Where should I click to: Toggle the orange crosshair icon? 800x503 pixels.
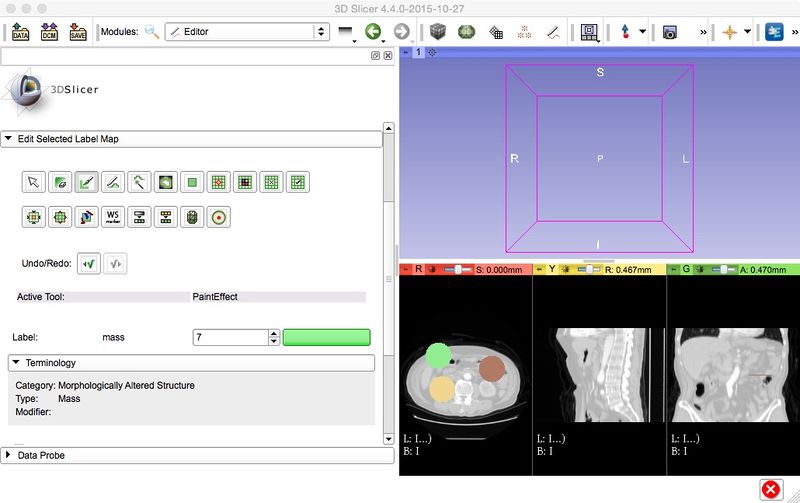(x=730, y=32)
